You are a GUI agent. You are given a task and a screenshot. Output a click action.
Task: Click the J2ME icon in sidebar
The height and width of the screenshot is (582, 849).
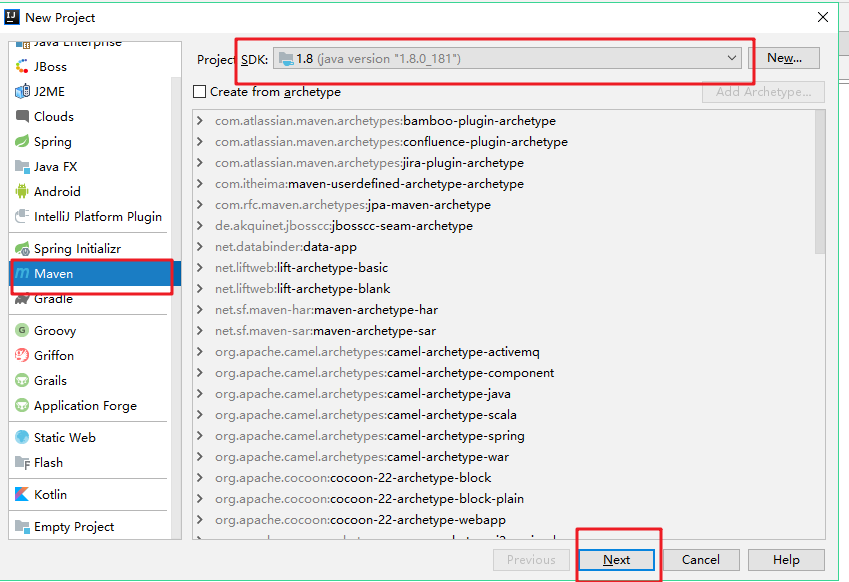click(x=22, y=91)
